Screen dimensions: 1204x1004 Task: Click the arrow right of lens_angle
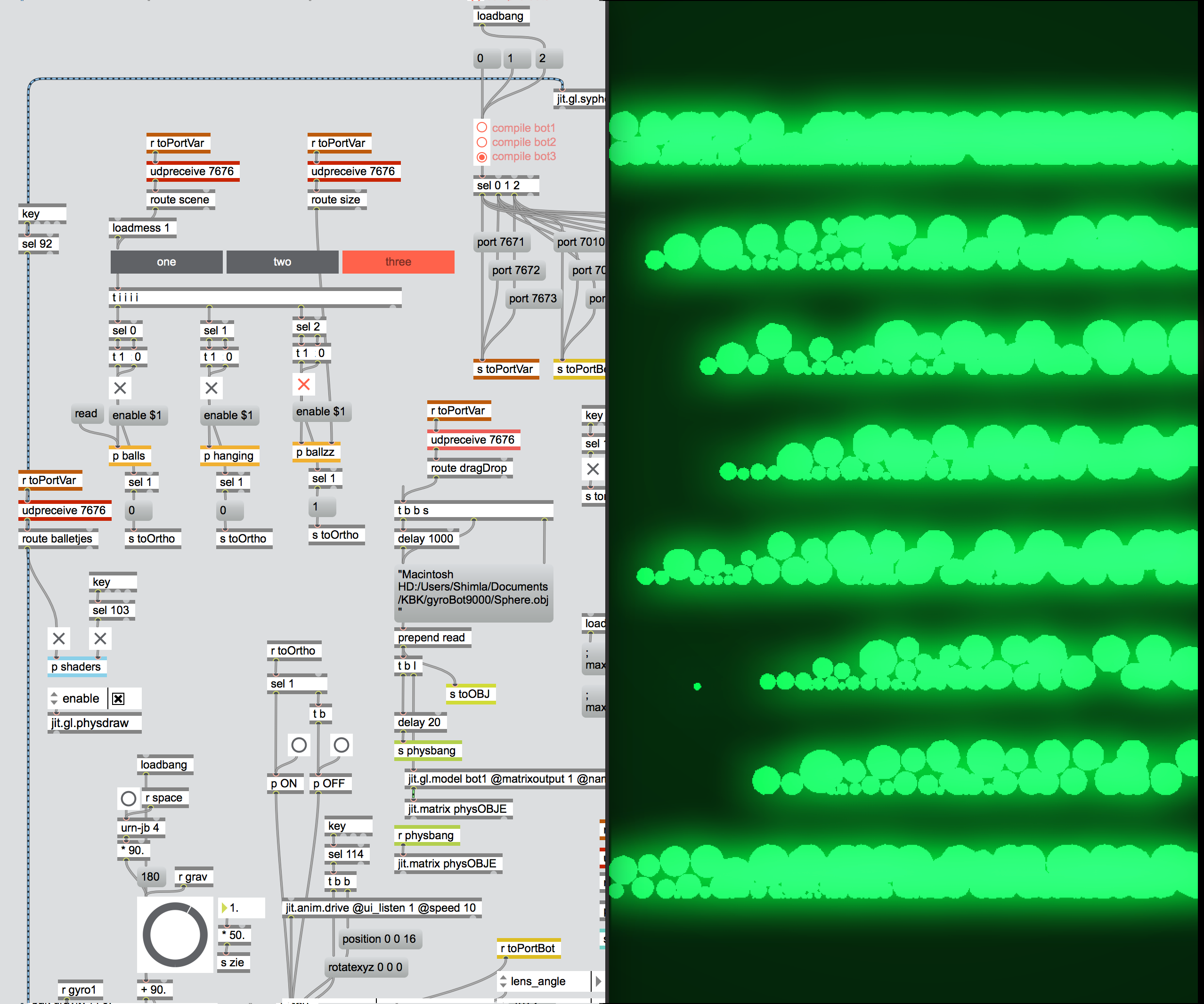point(598,981)
